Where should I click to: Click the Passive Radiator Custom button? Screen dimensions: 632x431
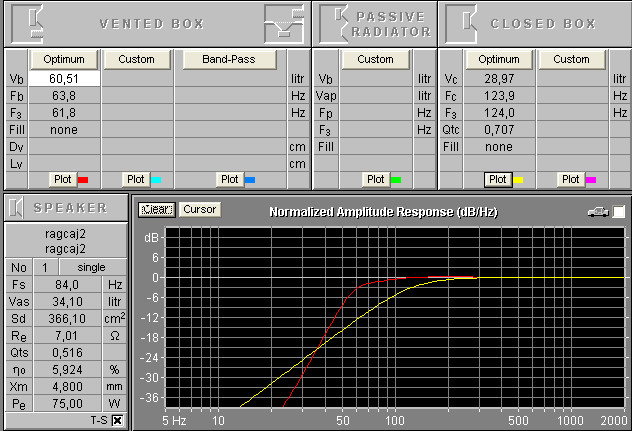click(375, 59)
